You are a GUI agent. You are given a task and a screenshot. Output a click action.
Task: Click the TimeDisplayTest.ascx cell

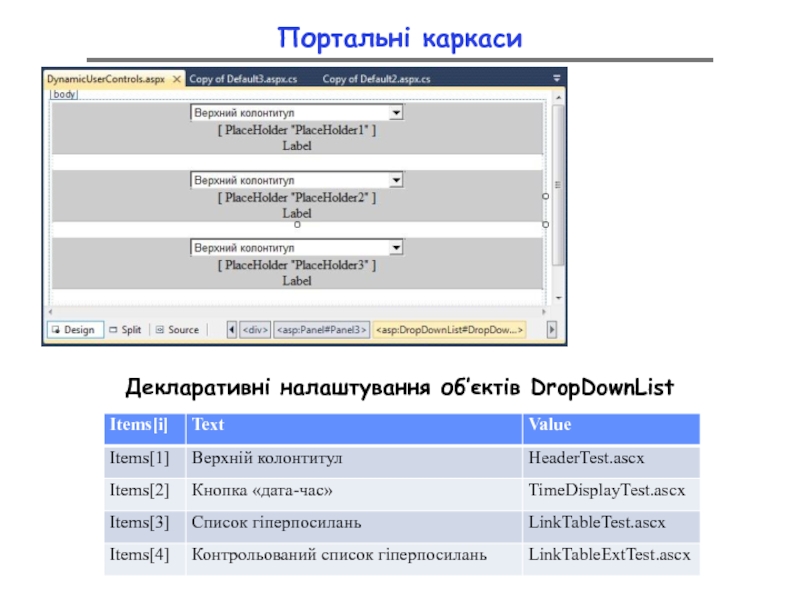(611, 494)
